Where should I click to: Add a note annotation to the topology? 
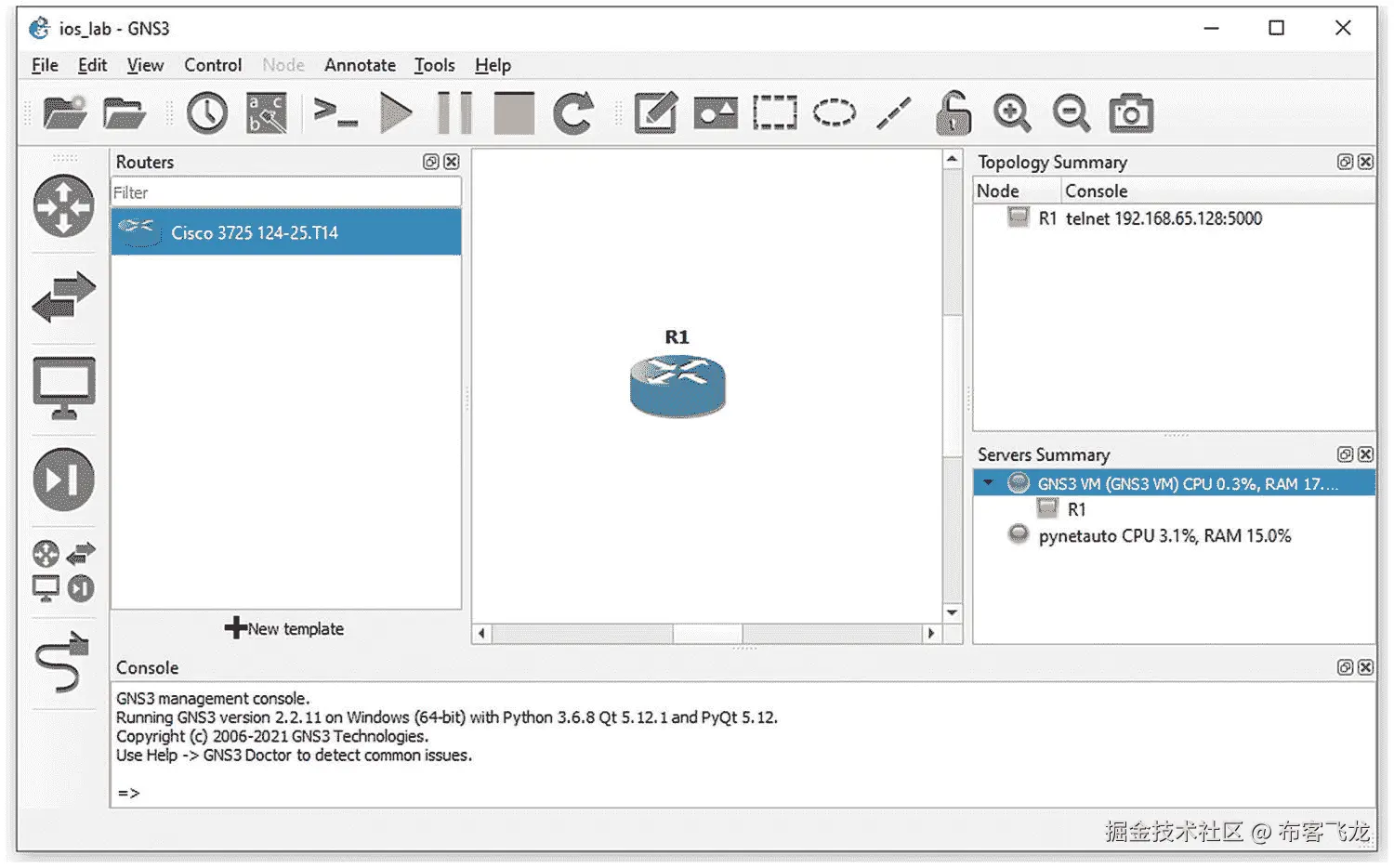tap(654, 112)
